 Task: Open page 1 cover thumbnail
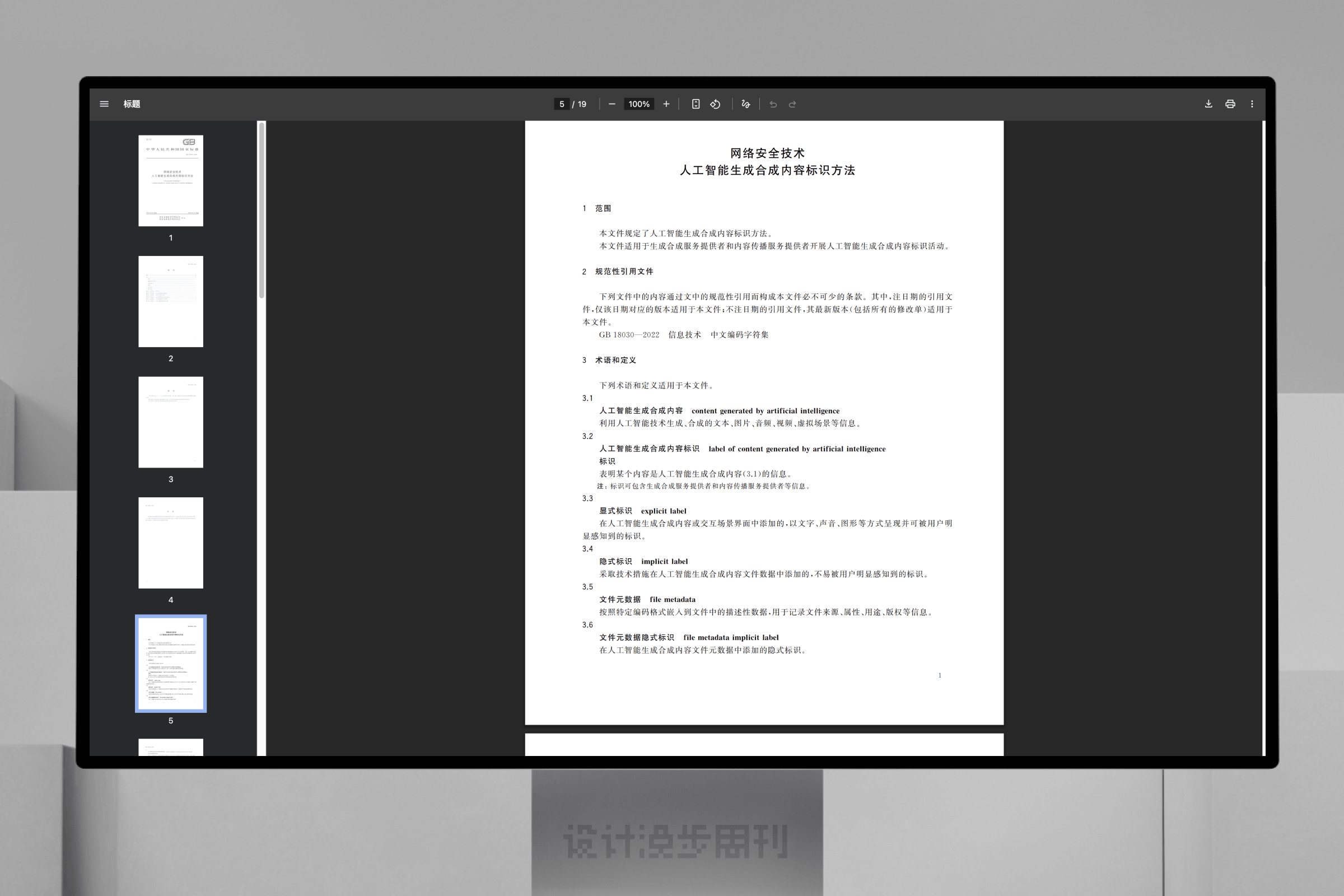[x=171, y=180]
